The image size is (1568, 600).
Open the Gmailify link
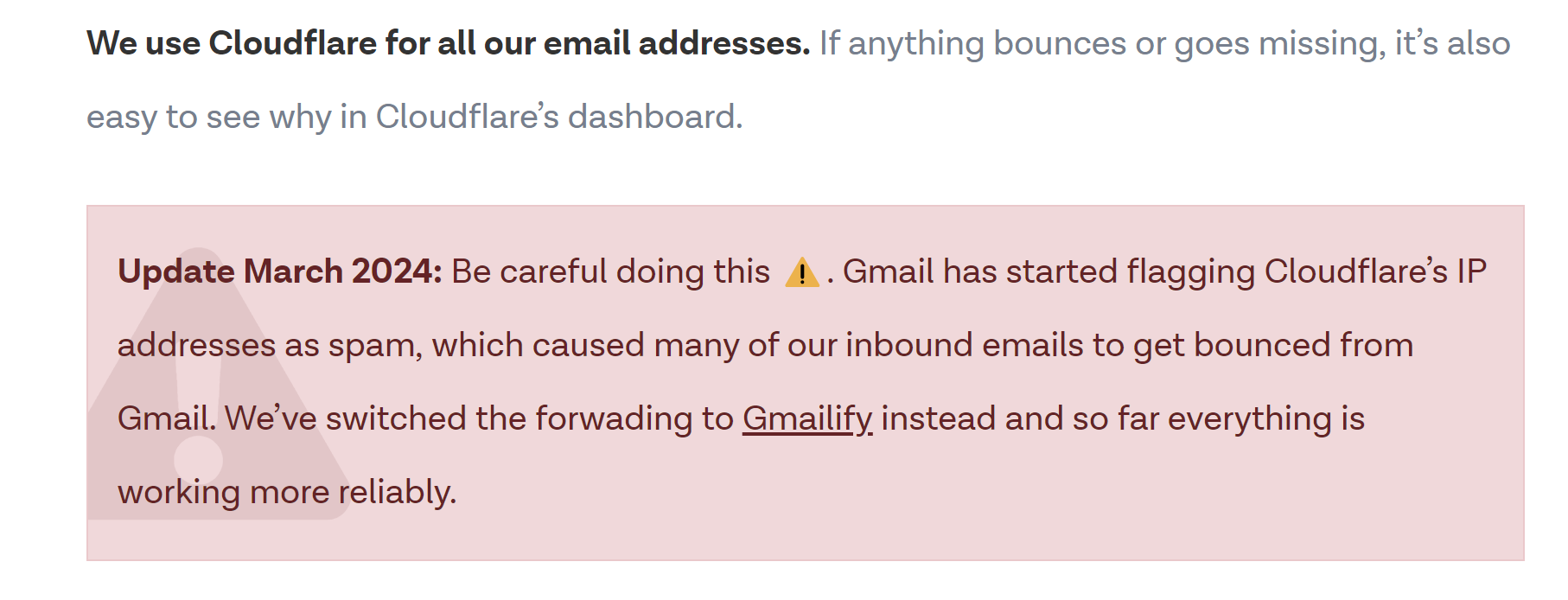coord(807,419)
